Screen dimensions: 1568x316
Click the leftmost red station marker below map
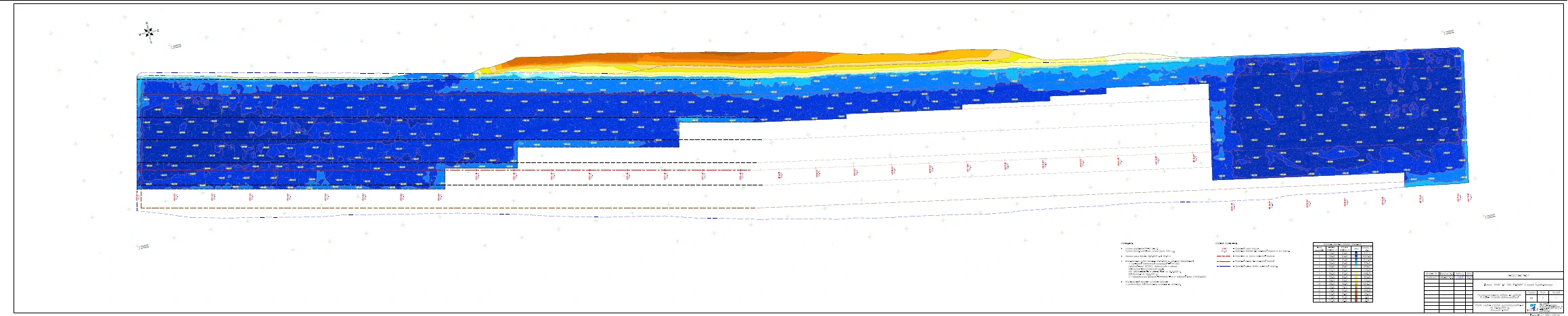tap(137, 197)
